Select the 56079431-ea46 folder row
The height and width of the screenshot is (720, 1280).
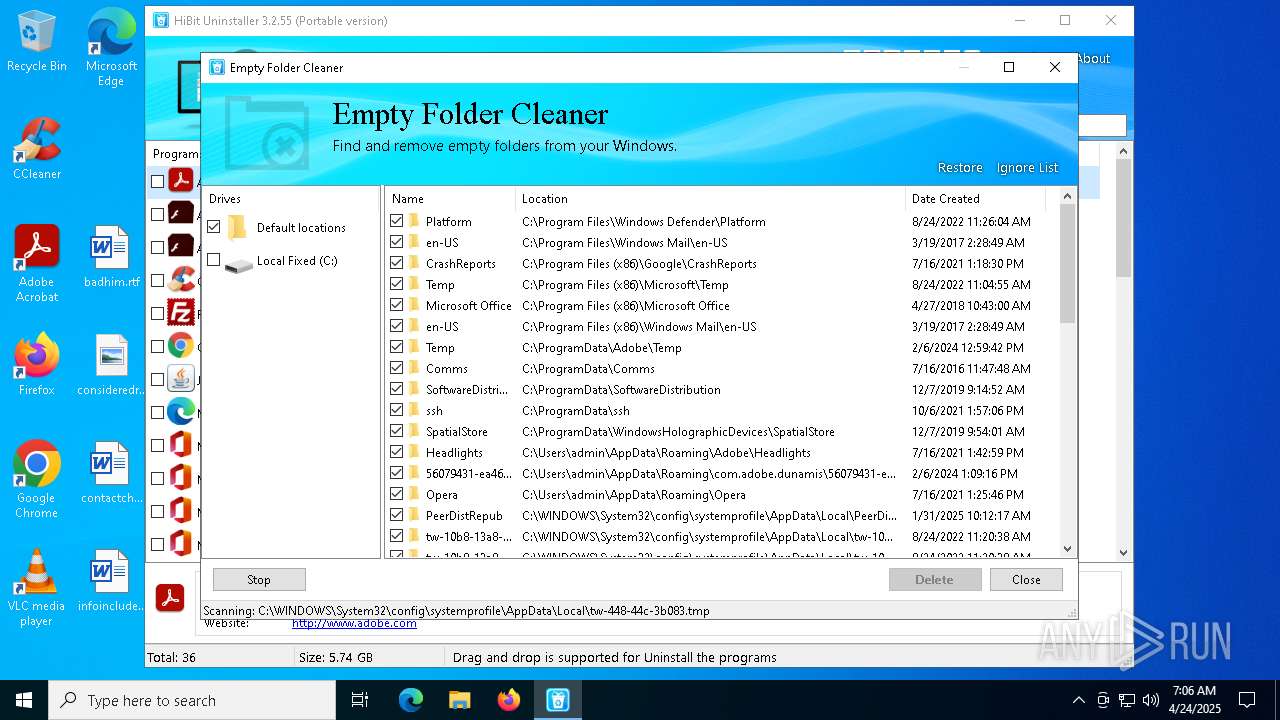[722, 473]
